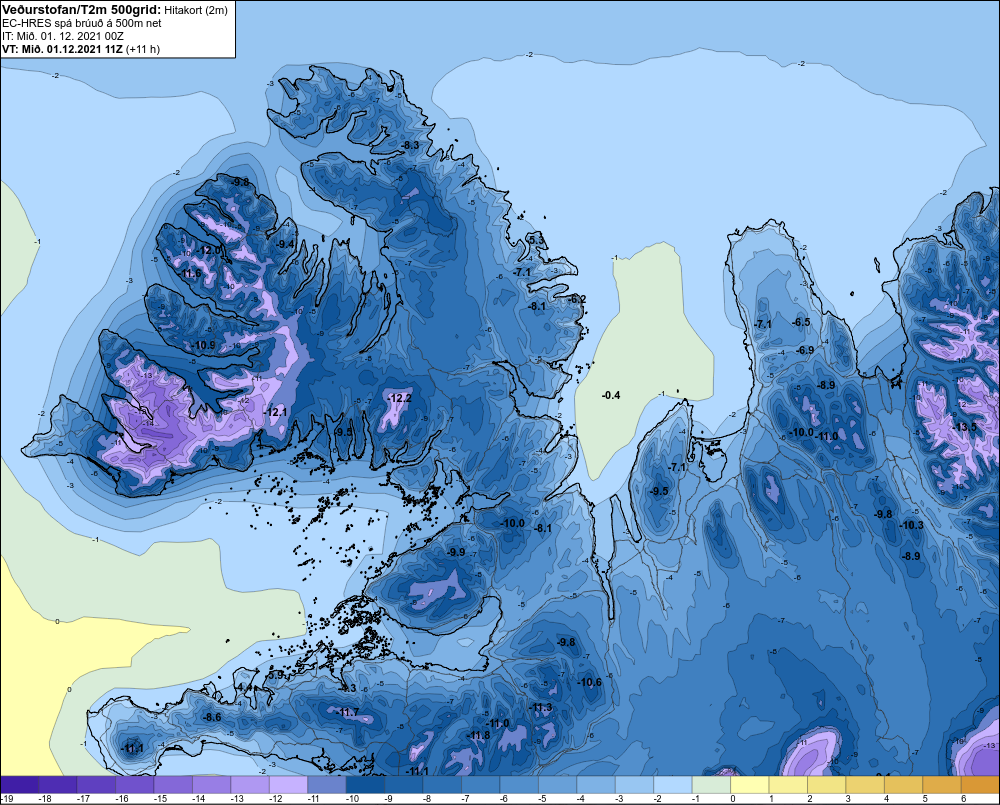Click the '-12.0' temperature label
1000x805 pixels.
click(209, 251)
